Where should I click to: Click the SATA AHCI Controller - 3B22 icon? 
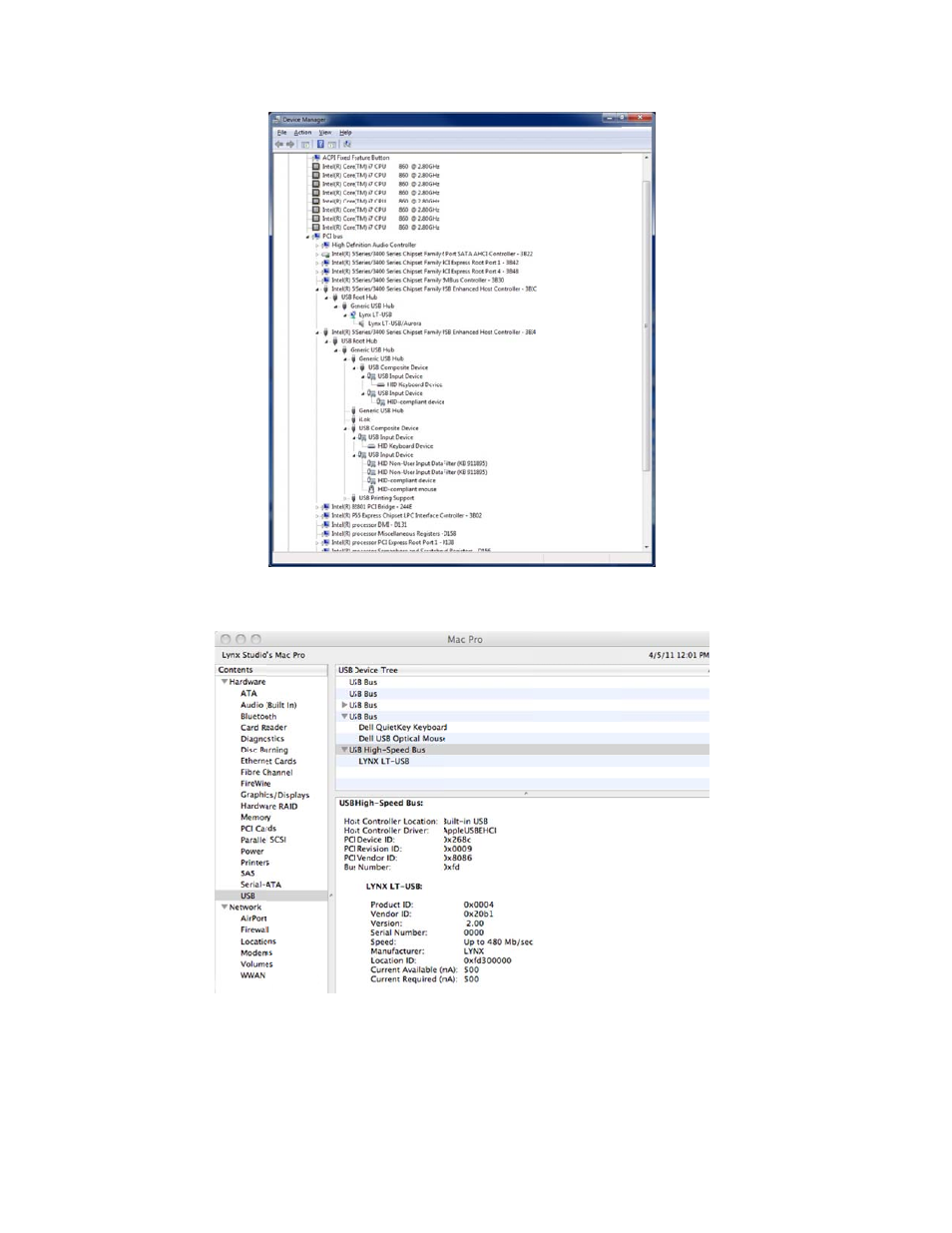click(326, 254)
